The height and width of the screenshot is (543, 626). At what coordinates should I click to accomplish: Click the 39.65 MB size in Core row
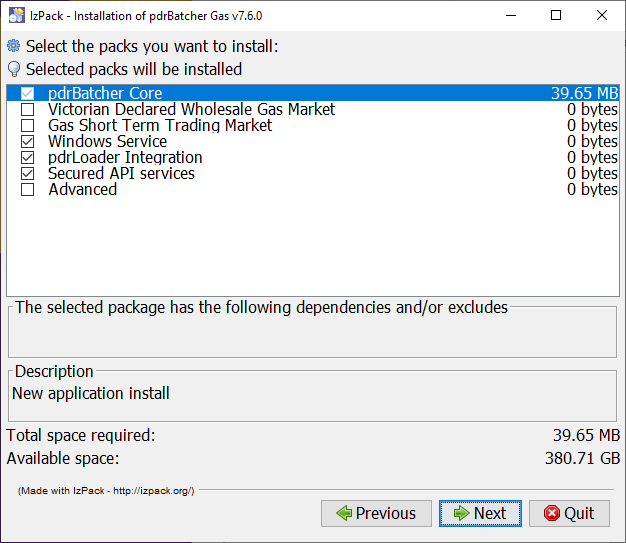tap(584, 93)
